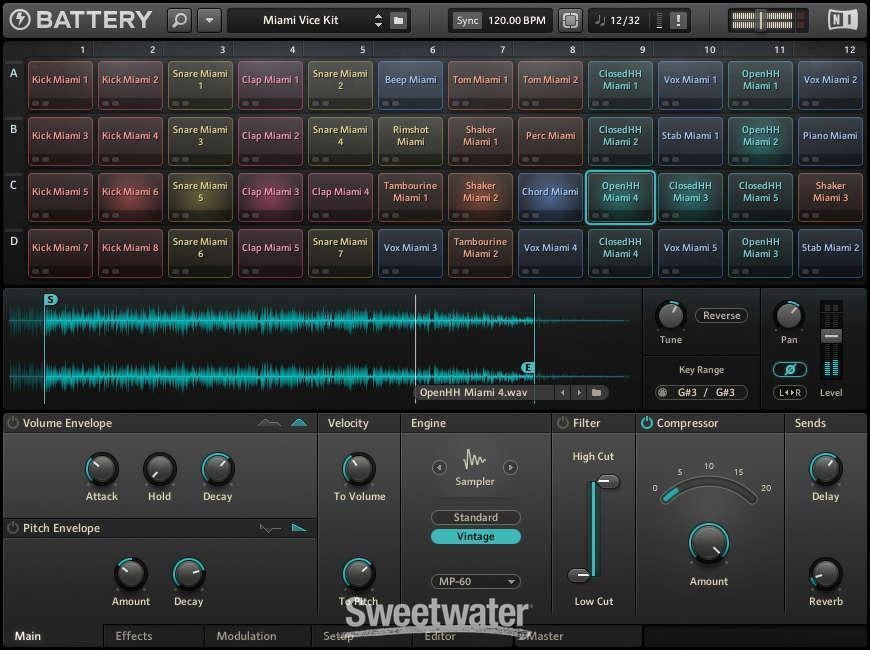
Task: Switch to next engine mode arrow
Action: click(510, 467)
